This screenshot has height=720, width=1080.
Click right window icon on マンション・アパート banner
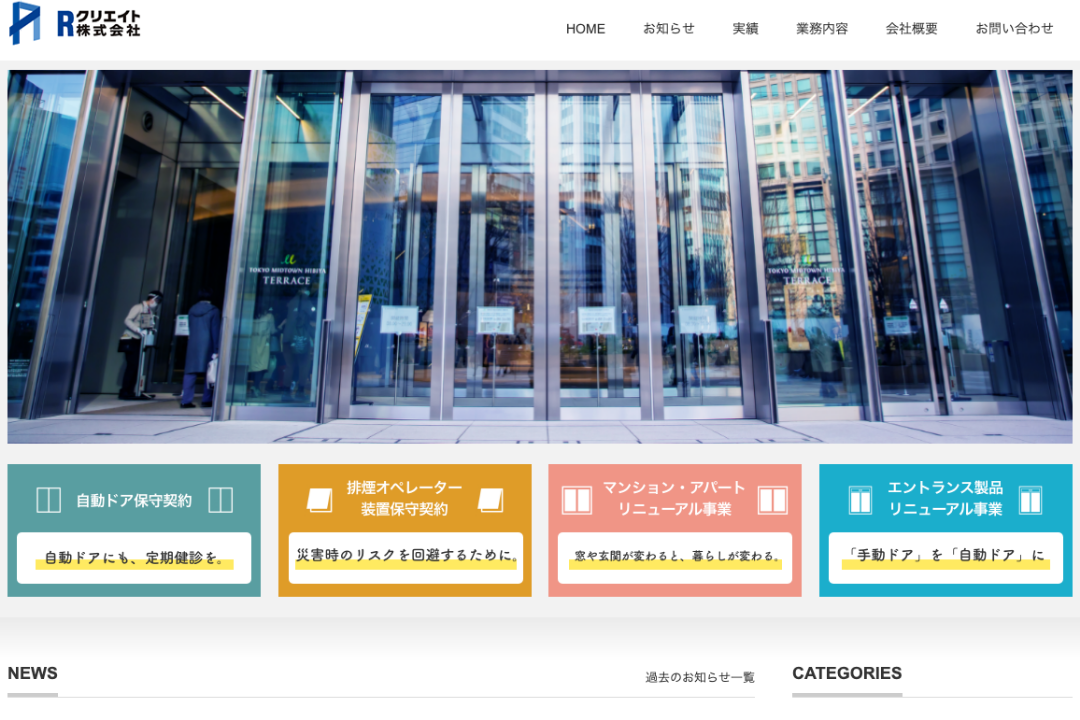[772, 499]
